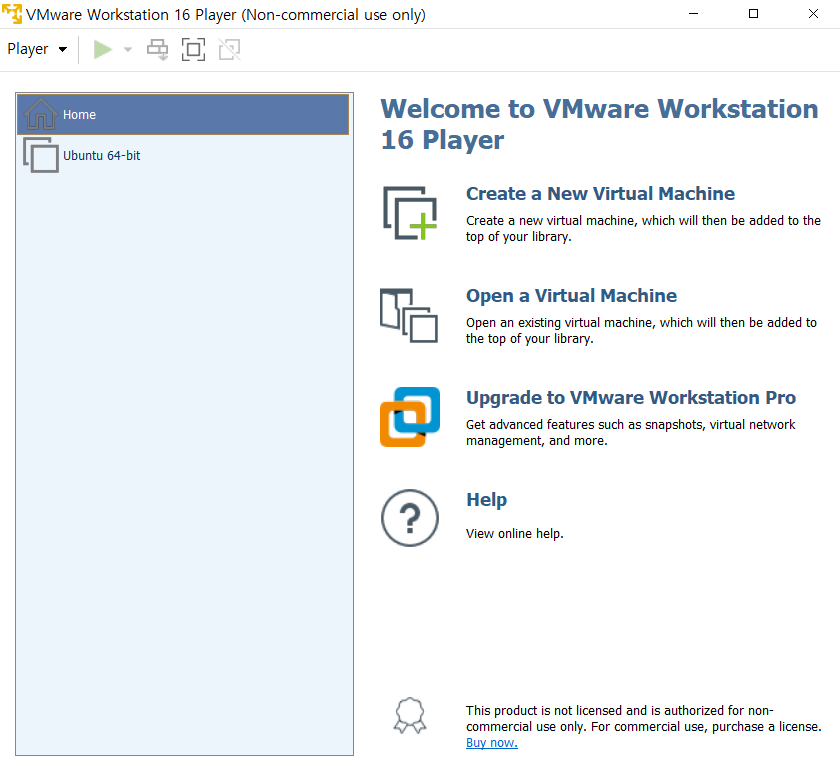
Task: Click the Open a Virtual Machine heading
Action: coord(571,296)
